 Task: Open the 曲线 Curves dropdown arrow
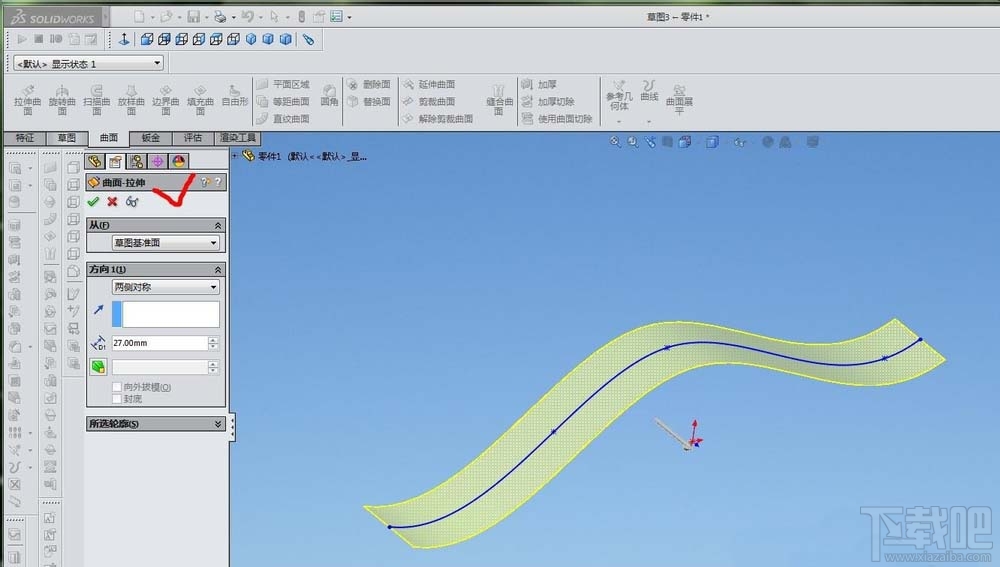pyautogui.click(x=649, y=121)
